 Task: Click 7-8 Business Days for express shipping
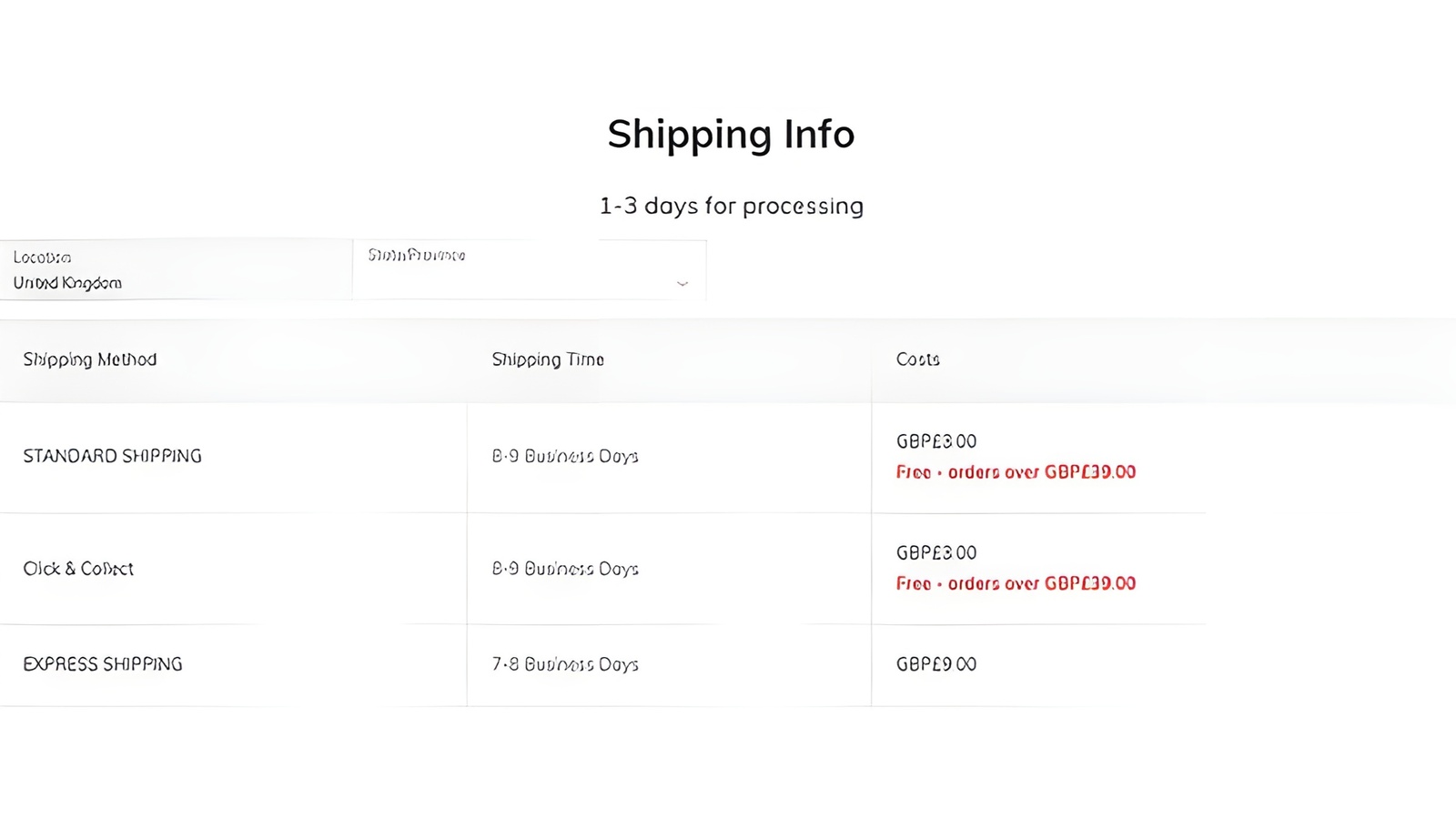[x=566, y=664]
